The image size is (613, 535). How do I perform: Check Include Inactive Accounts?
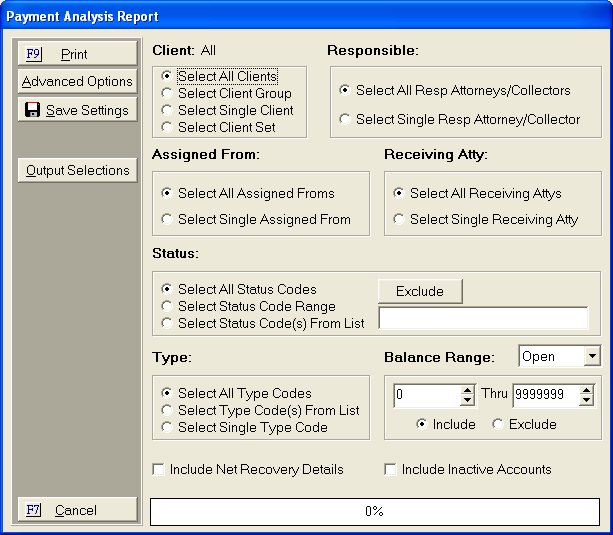pyautogui.click(x=391, y=469)
